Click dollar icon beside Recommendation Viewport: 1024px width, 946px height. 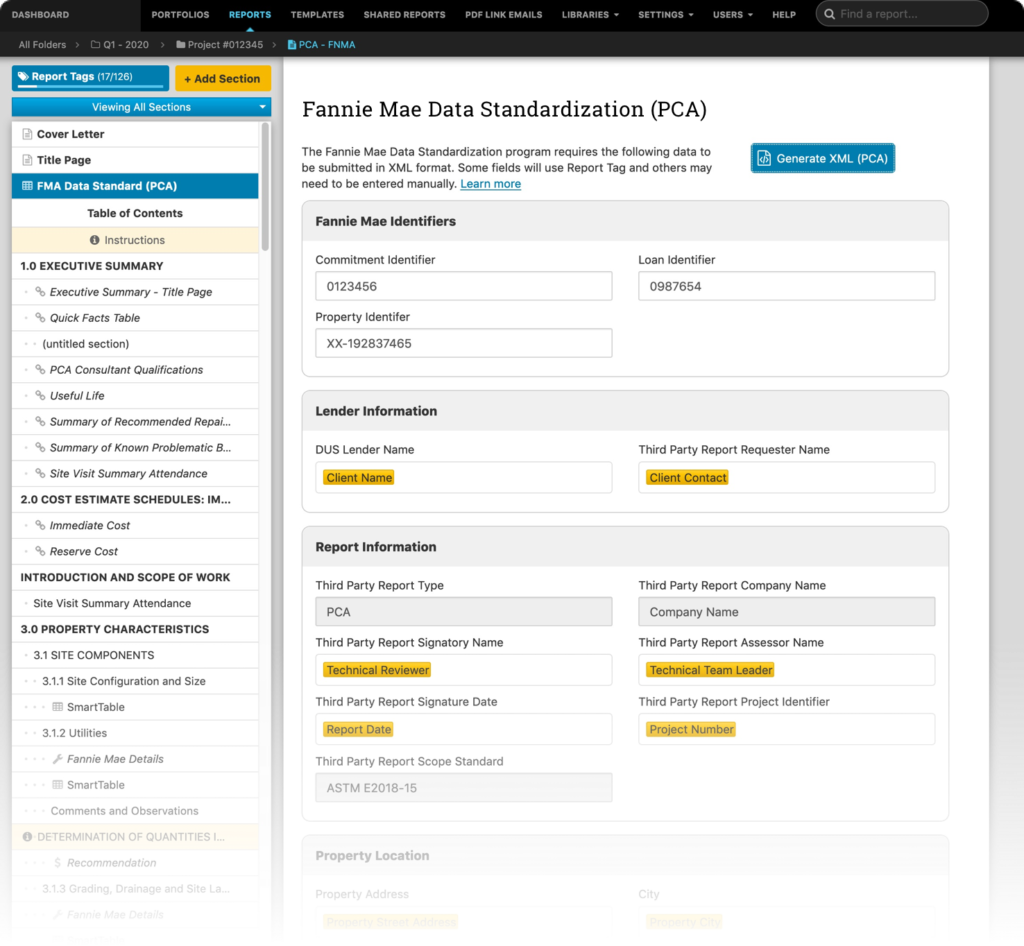57,862
